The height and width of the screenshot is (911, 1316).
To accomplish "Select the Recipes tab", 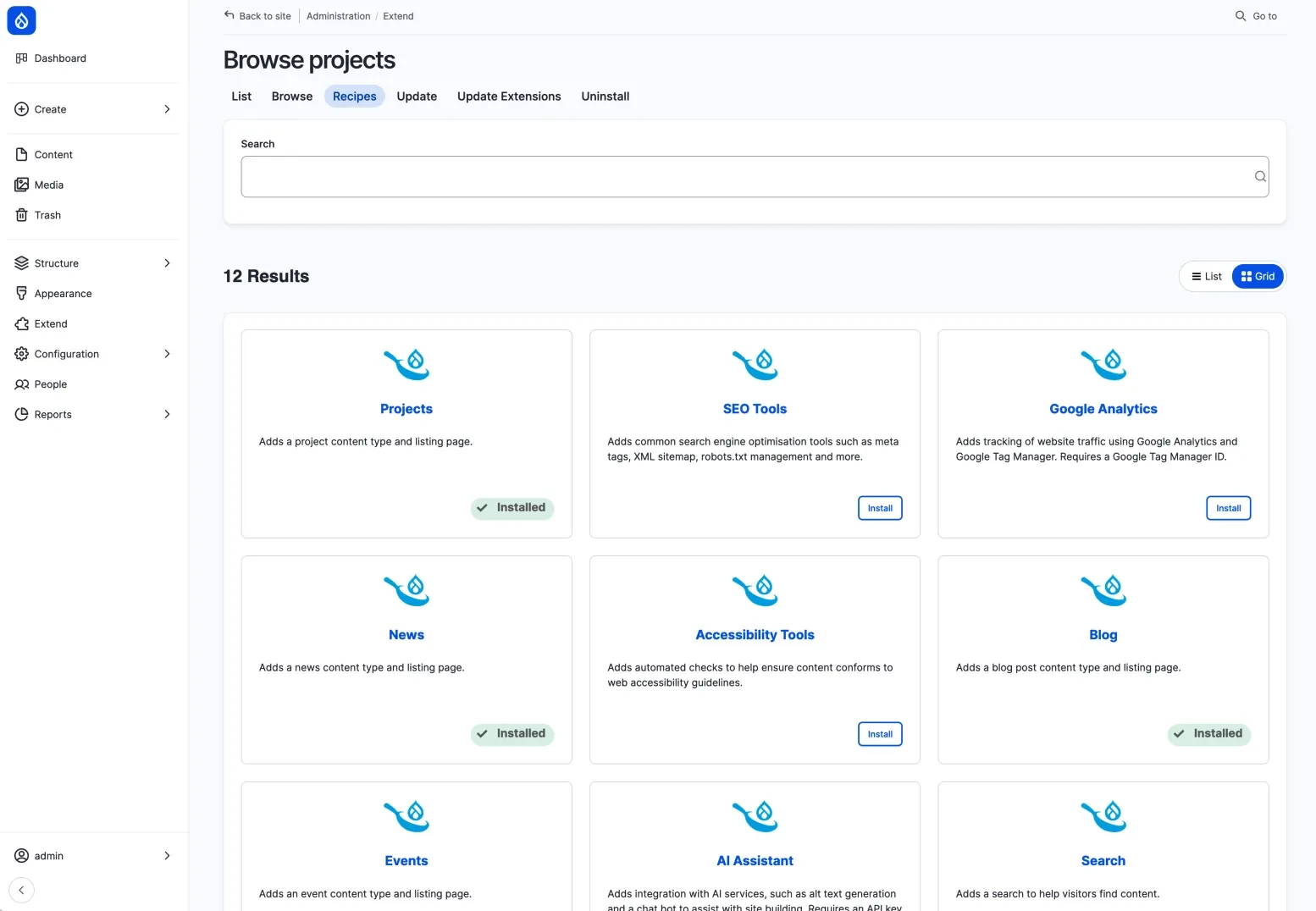I will (354, 97).
